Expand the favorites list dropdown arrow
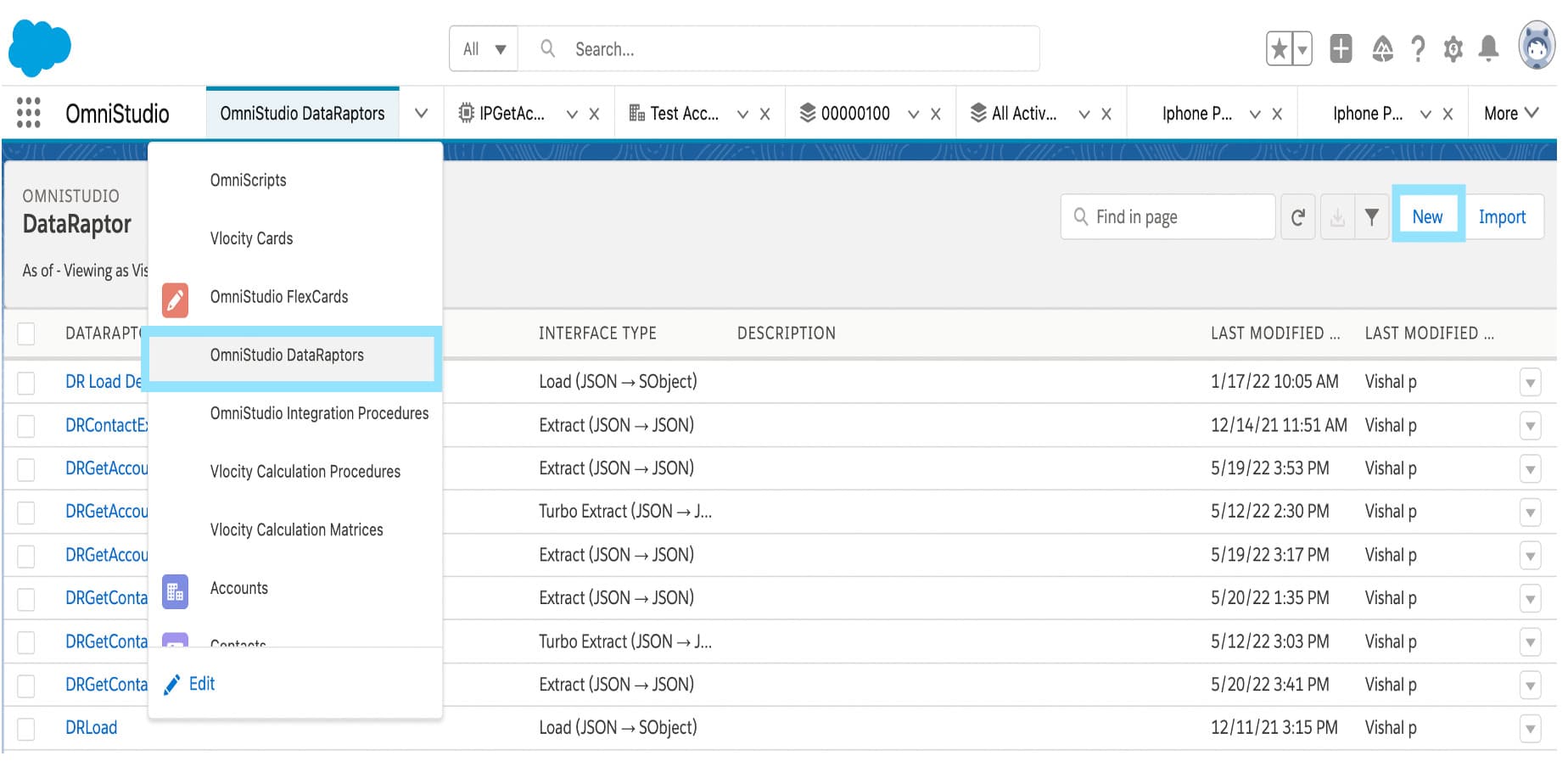The width and height of the screenshot is (1568, 767). pyautogui.click(x=1302, y=48)
